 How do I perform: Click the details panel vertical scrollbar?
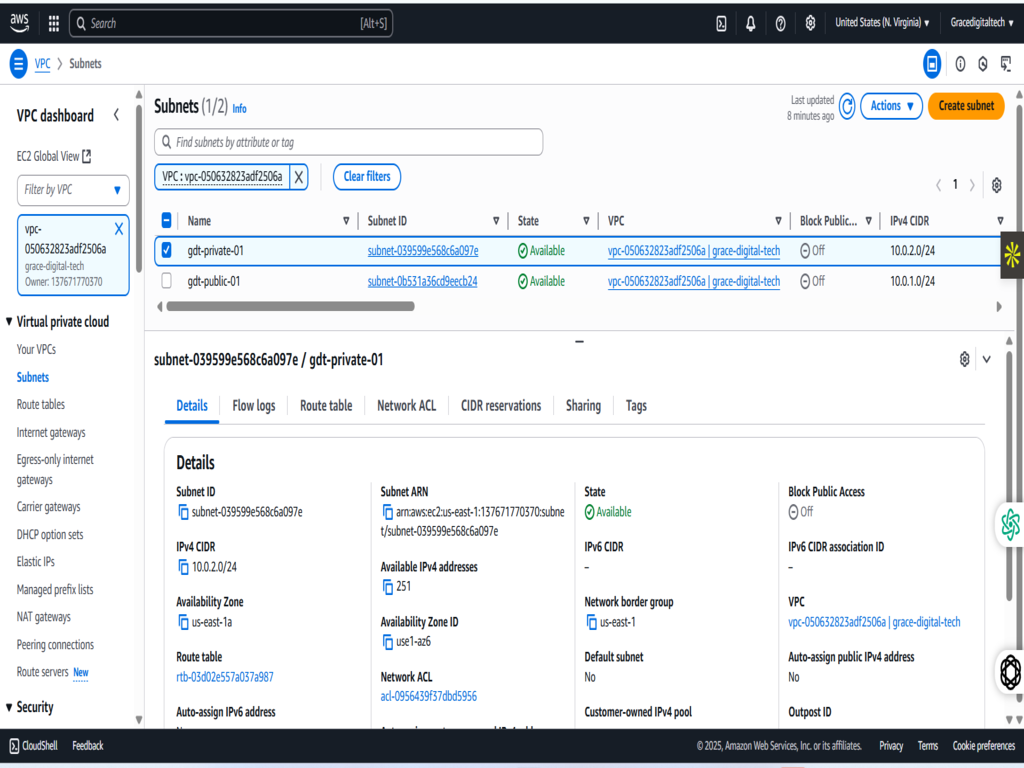click(1010, 477)
